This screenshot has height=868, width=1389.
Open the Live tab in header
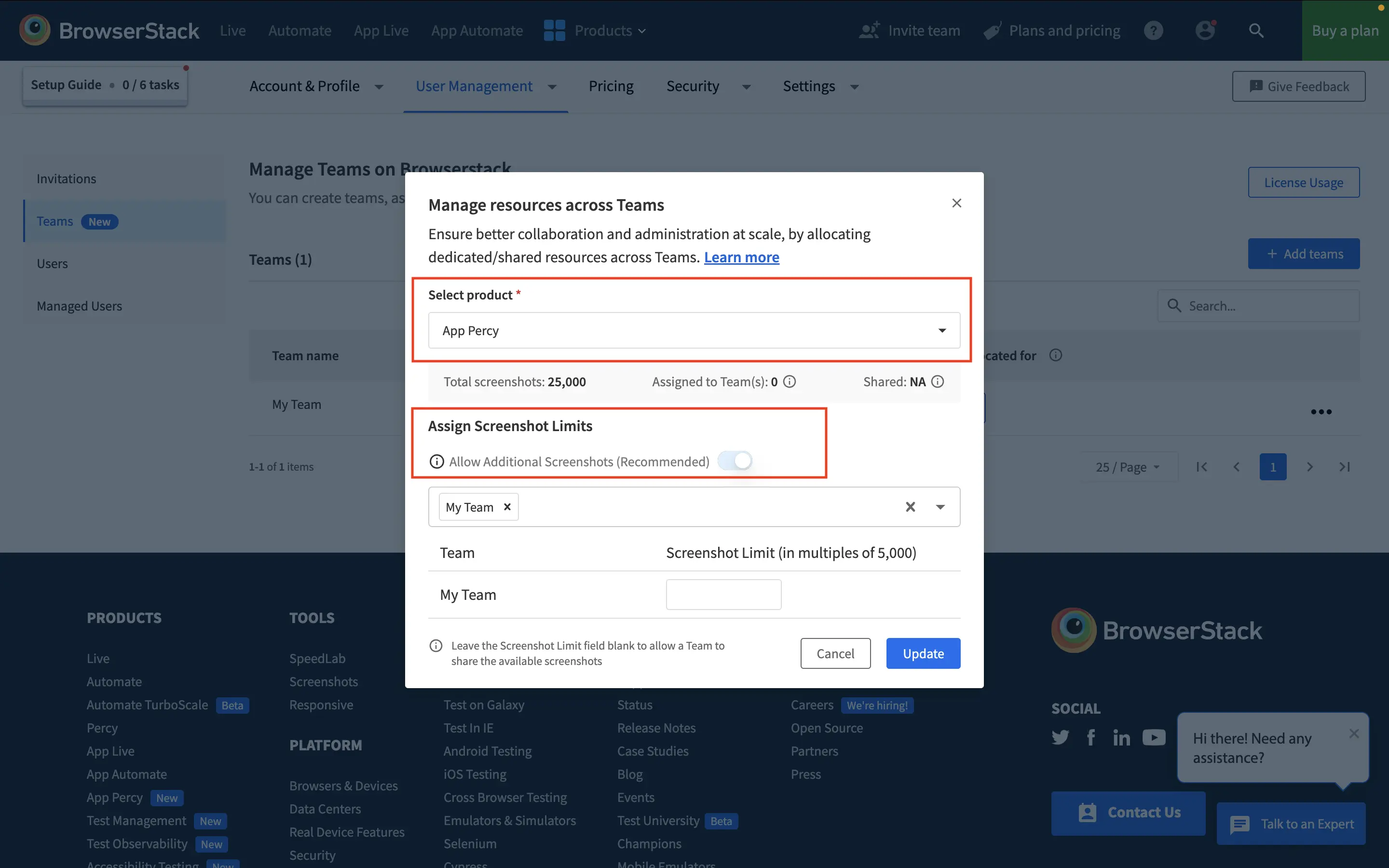[233, 30]
